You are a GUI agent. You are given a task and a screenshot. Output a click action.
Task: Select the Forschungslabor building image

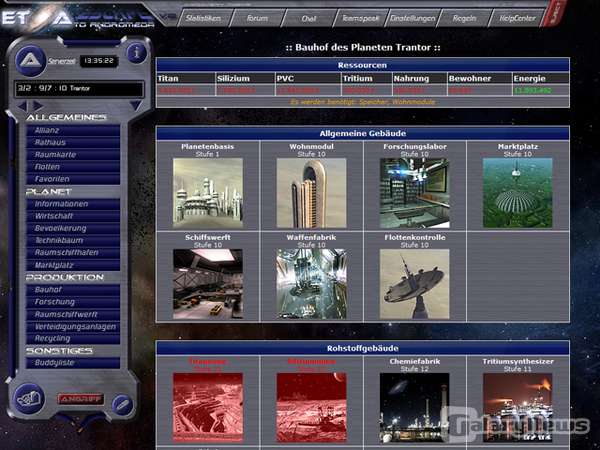(x=414, y=193)
